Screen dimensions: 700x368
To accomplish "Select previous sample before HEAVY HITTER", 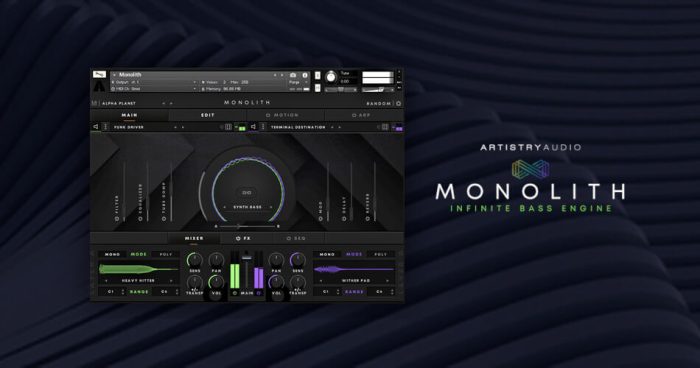I will (106, 280).
